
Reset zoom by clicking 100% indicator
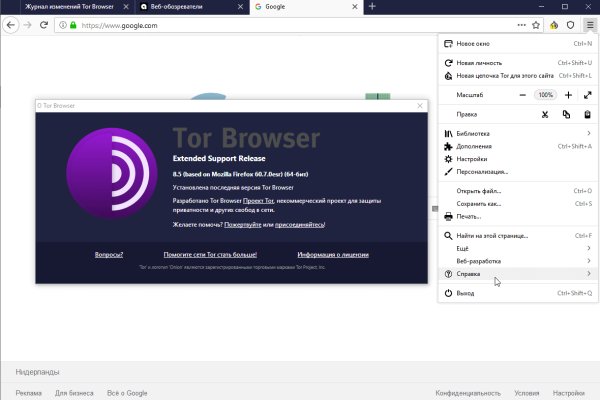[x=545, y=94]
